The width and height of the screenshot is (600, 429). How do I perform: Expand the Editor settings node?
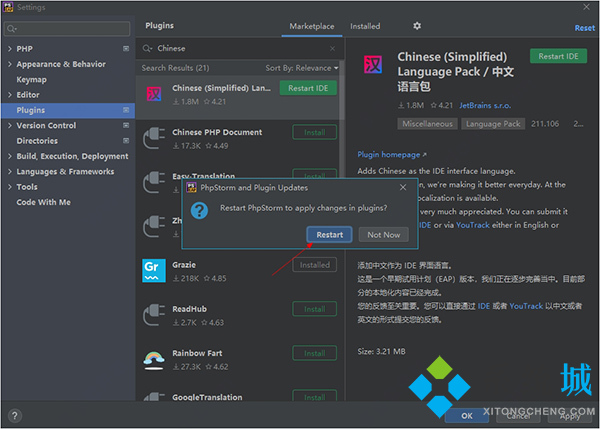[x=10, y=95]
